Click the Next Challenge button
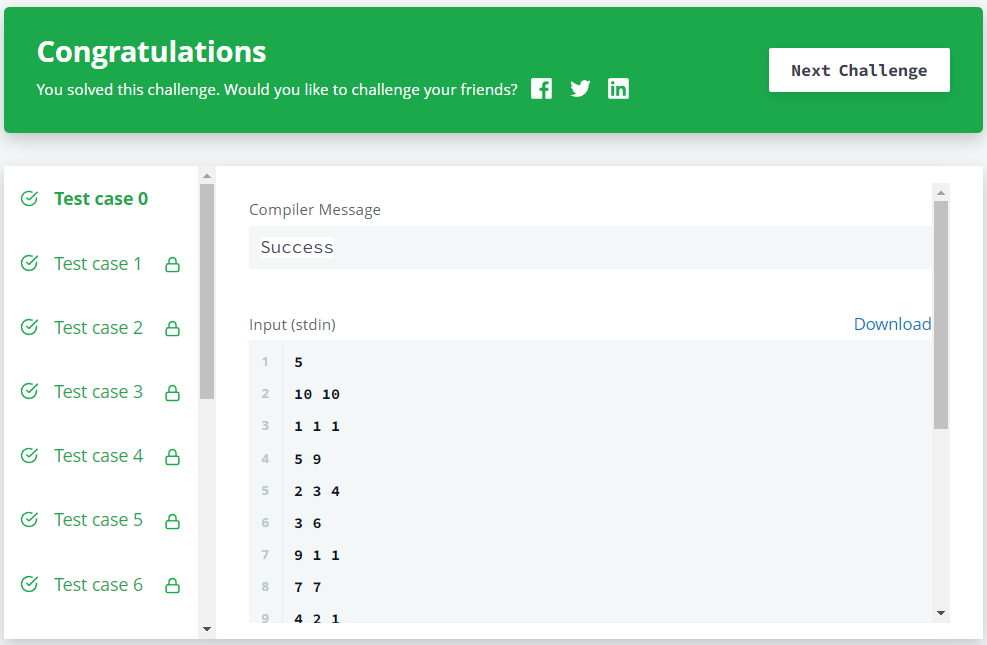Viewport: 987px width, 645px height. tap(859, 70)
